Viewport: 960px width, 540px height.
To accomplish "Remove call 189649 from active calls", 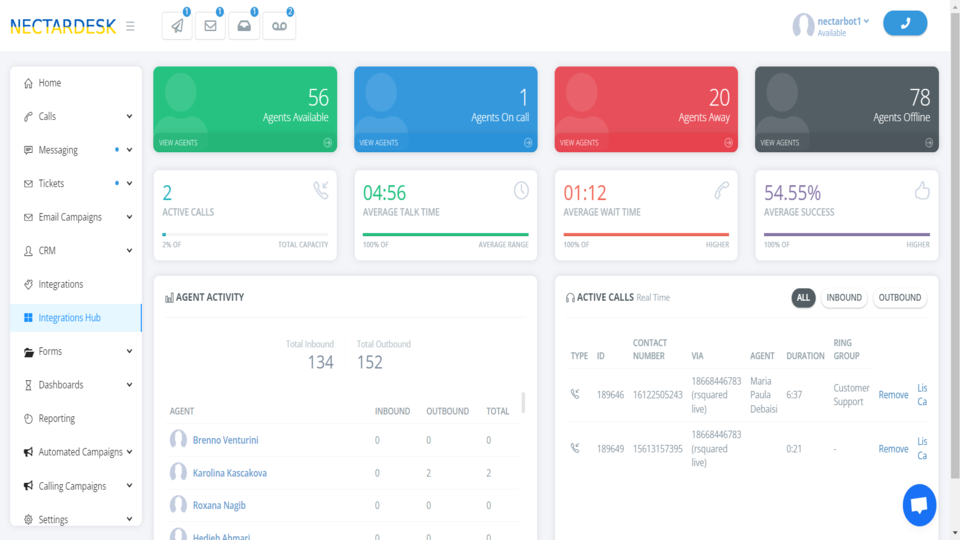I will click(x=893, y=449).
